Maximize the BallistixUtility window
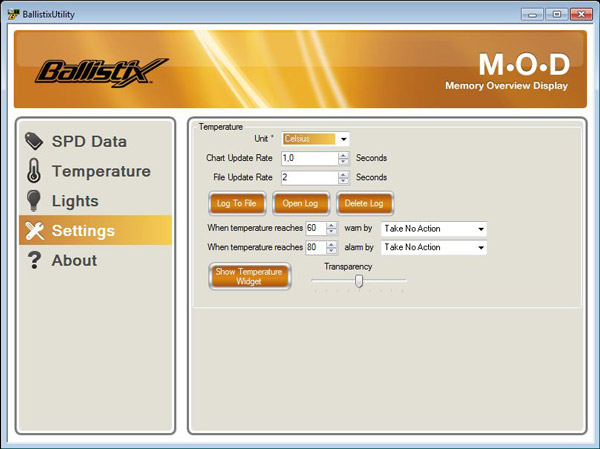 [557, 15]
